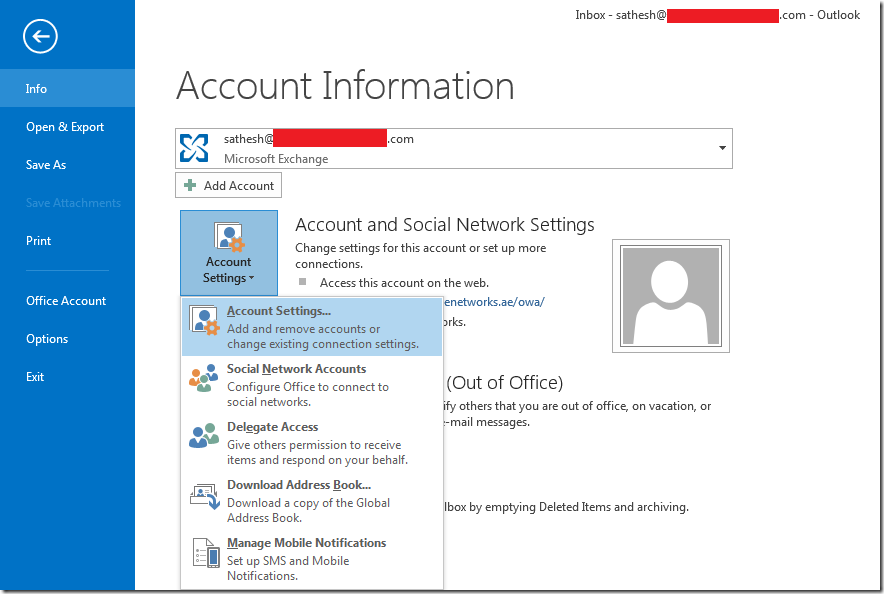Open the Print page
884x594 pixels.
pos(68,241)
